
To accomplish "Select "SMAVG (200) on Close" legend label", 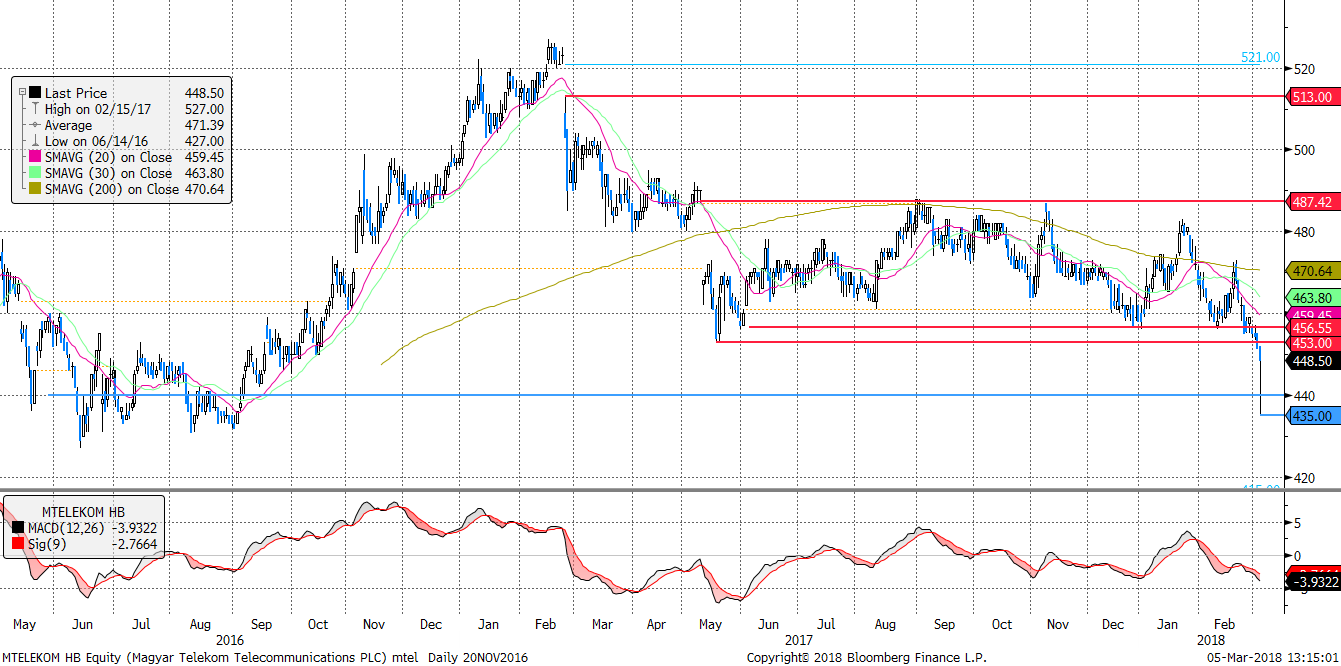I will pos(112,189).
